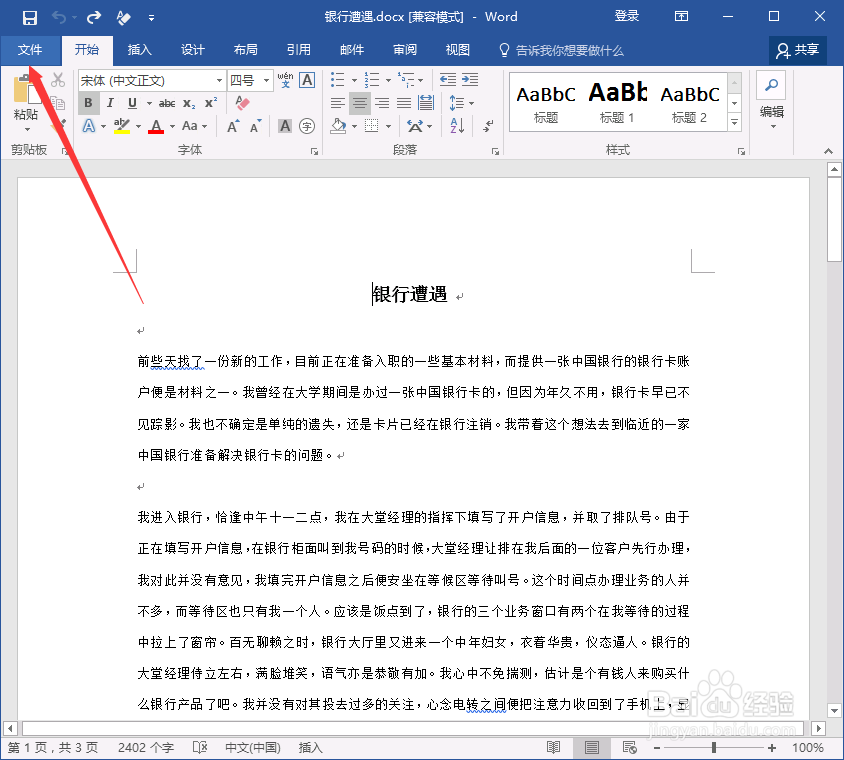Switch to the References tab

(x=299, y=50)
